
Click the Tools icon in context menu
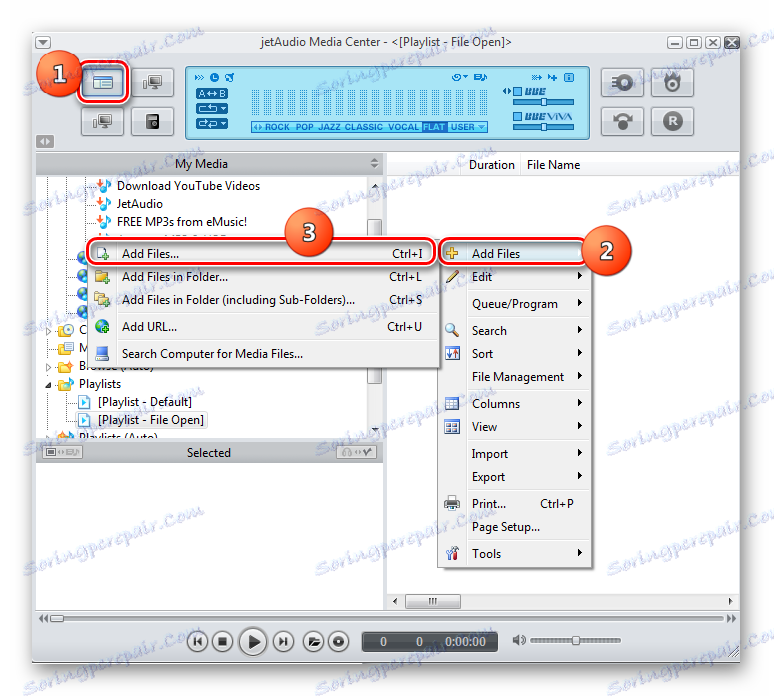[x=452, y=553]
